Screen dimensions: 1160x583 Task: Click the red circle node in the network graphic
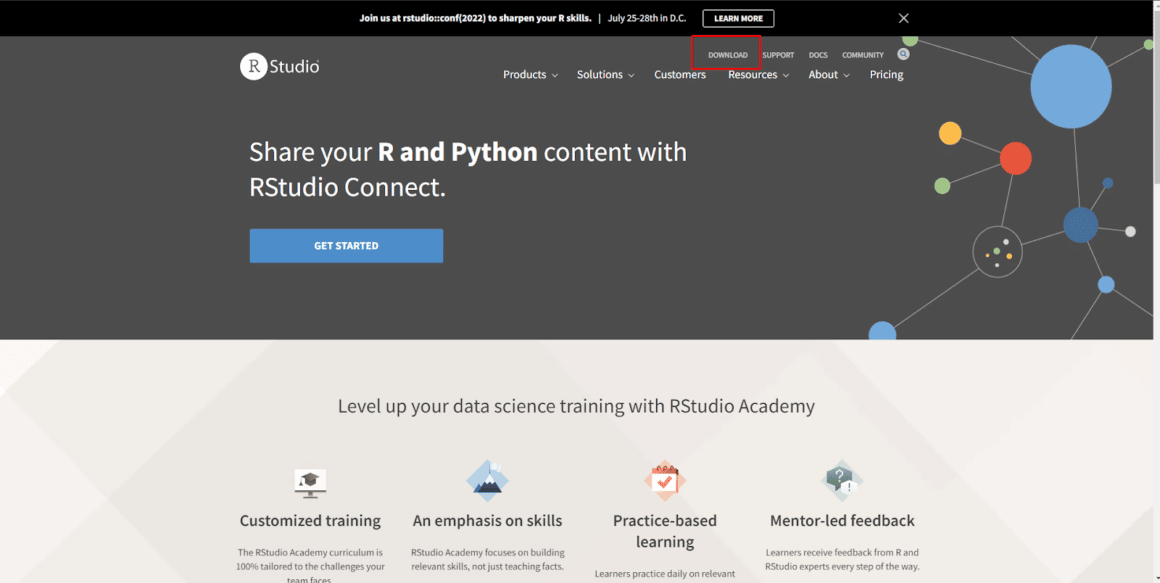(x=1016, y=157)
